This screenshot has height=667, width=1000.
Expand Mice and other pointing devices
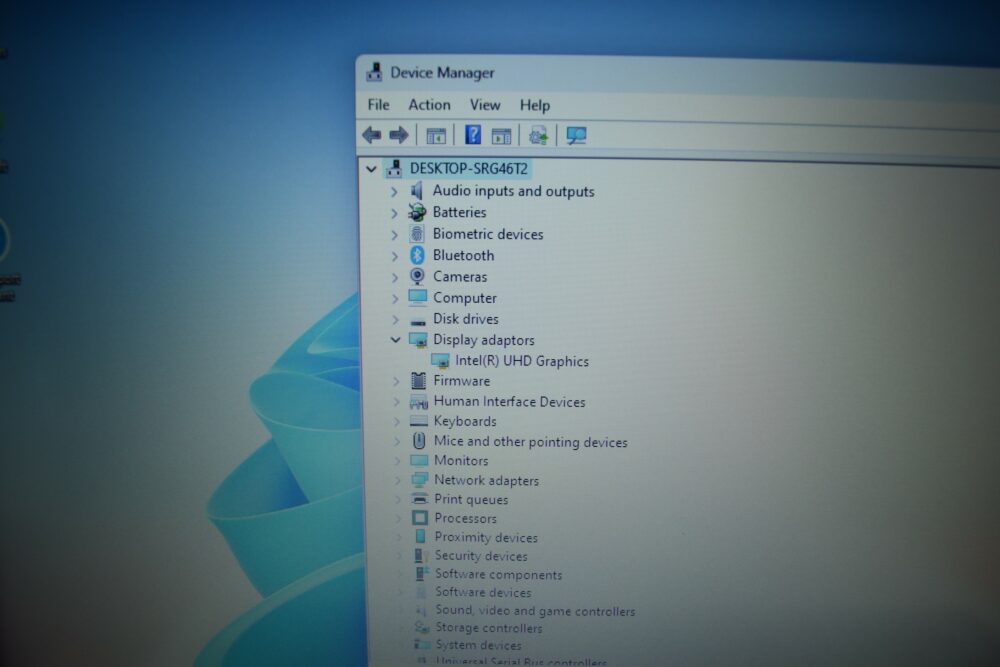click(x=397, y=441)
